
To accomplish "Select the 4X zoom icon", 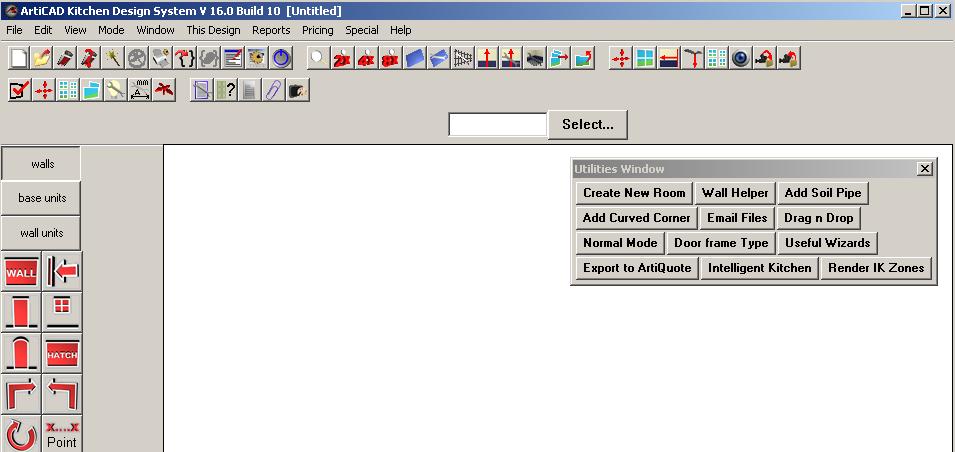I will tap(366, 58).
